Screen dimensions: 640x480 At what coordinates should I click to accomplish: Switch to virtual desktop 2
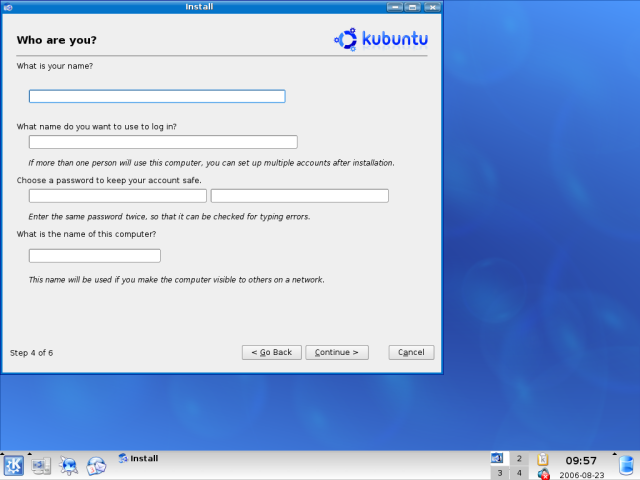[519, 458]
